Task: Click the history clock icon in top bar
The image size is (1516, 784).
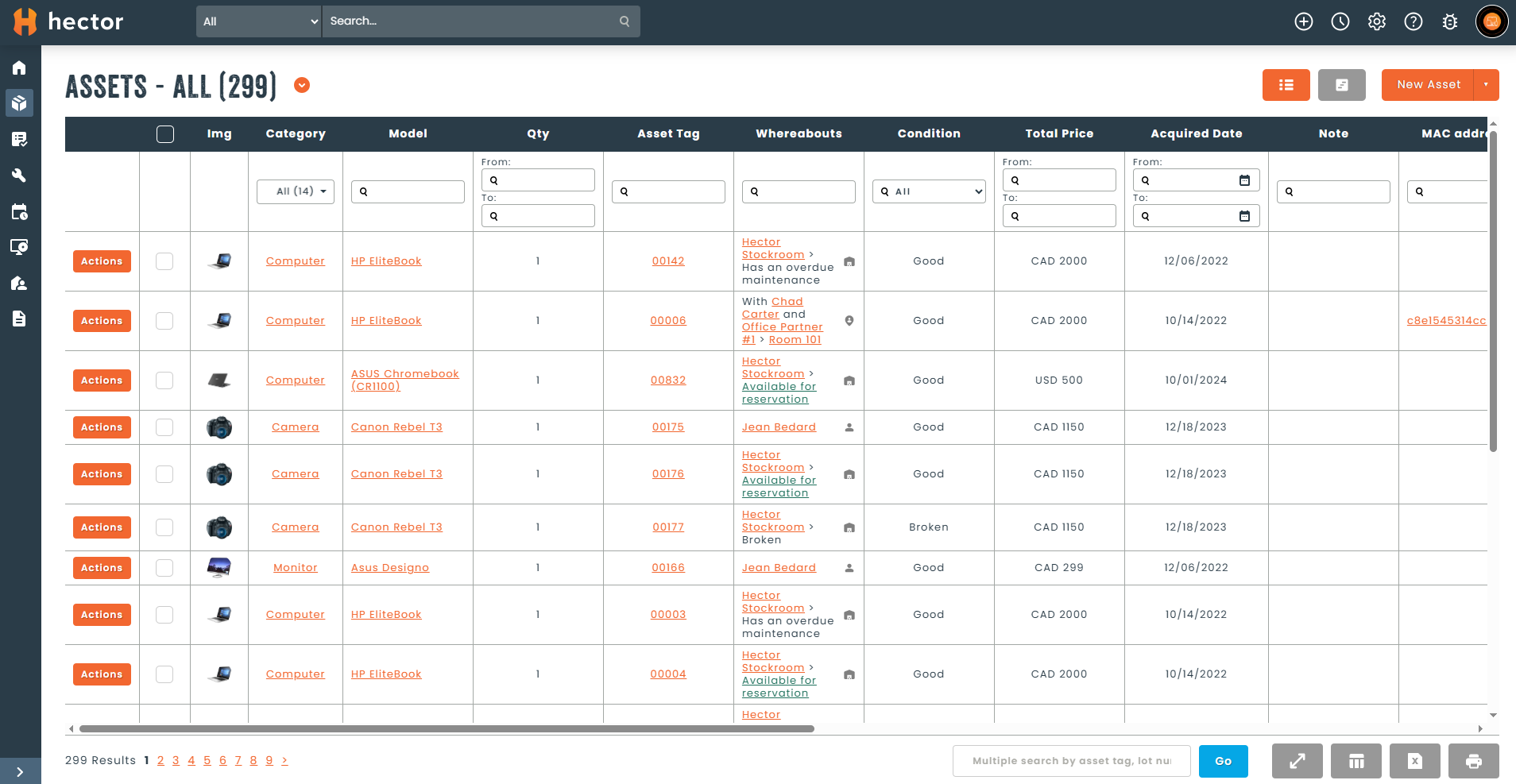Action: tap(1340, 21)
